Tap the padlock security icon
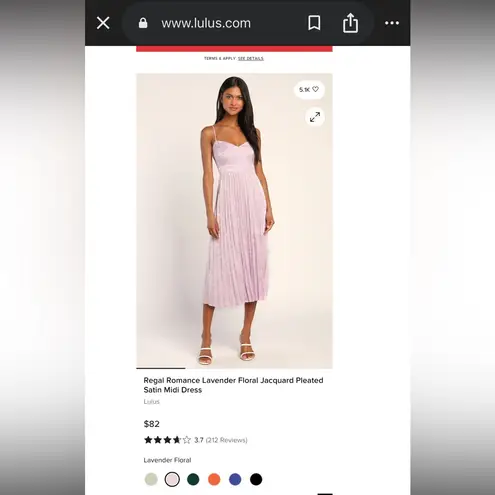The image size is (495, 495). point(143,23)
